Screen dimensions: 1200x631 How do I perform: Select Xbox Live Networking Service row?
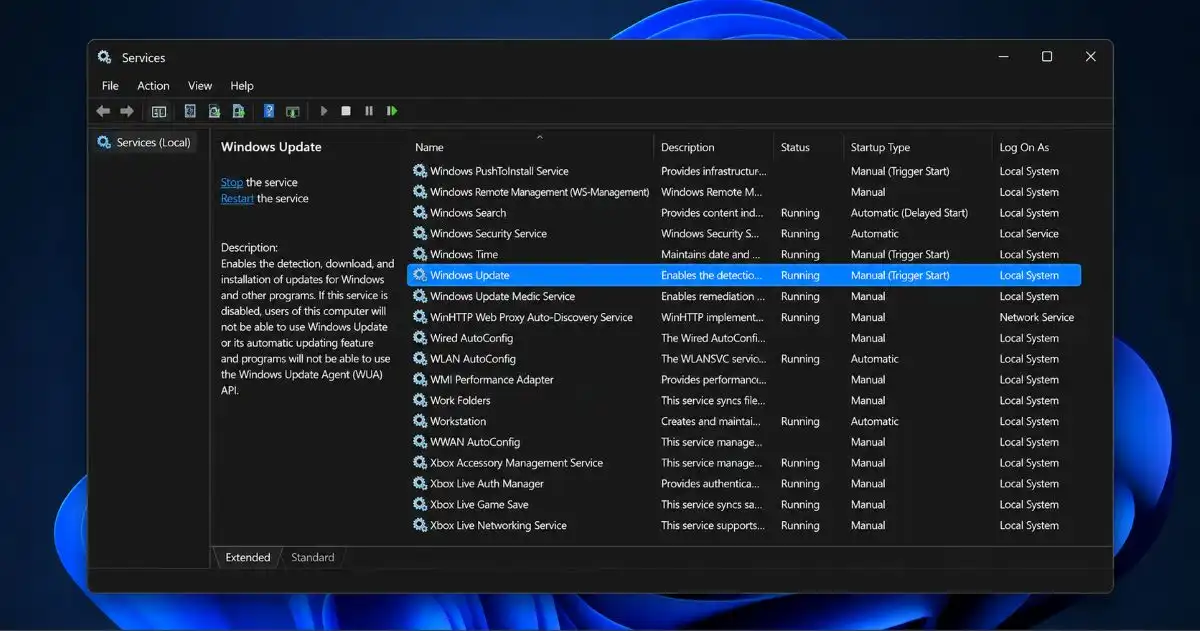tap(744, 525)
